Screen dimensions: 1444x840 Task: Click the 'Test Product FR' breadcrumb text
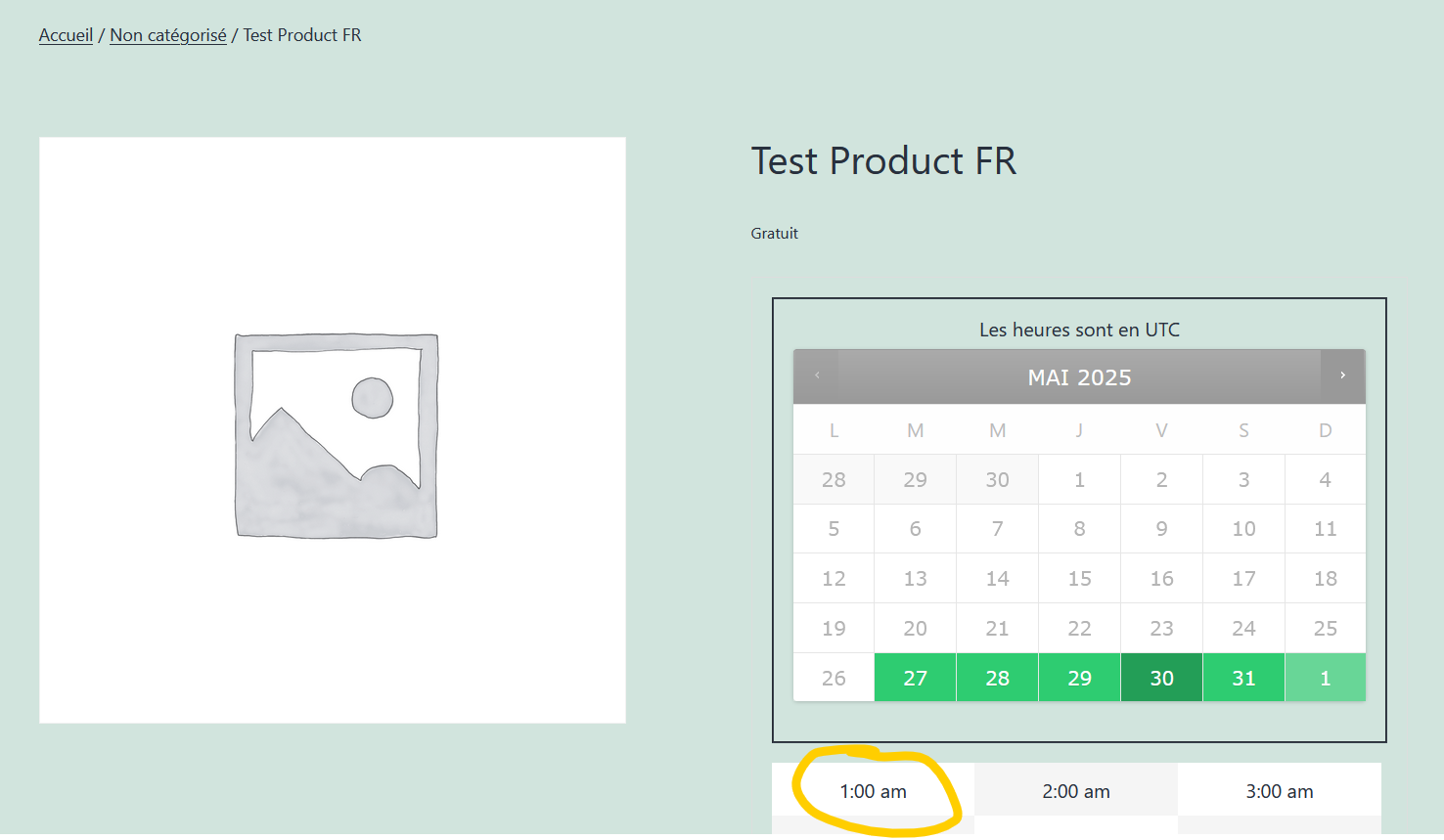coord(302,35)
